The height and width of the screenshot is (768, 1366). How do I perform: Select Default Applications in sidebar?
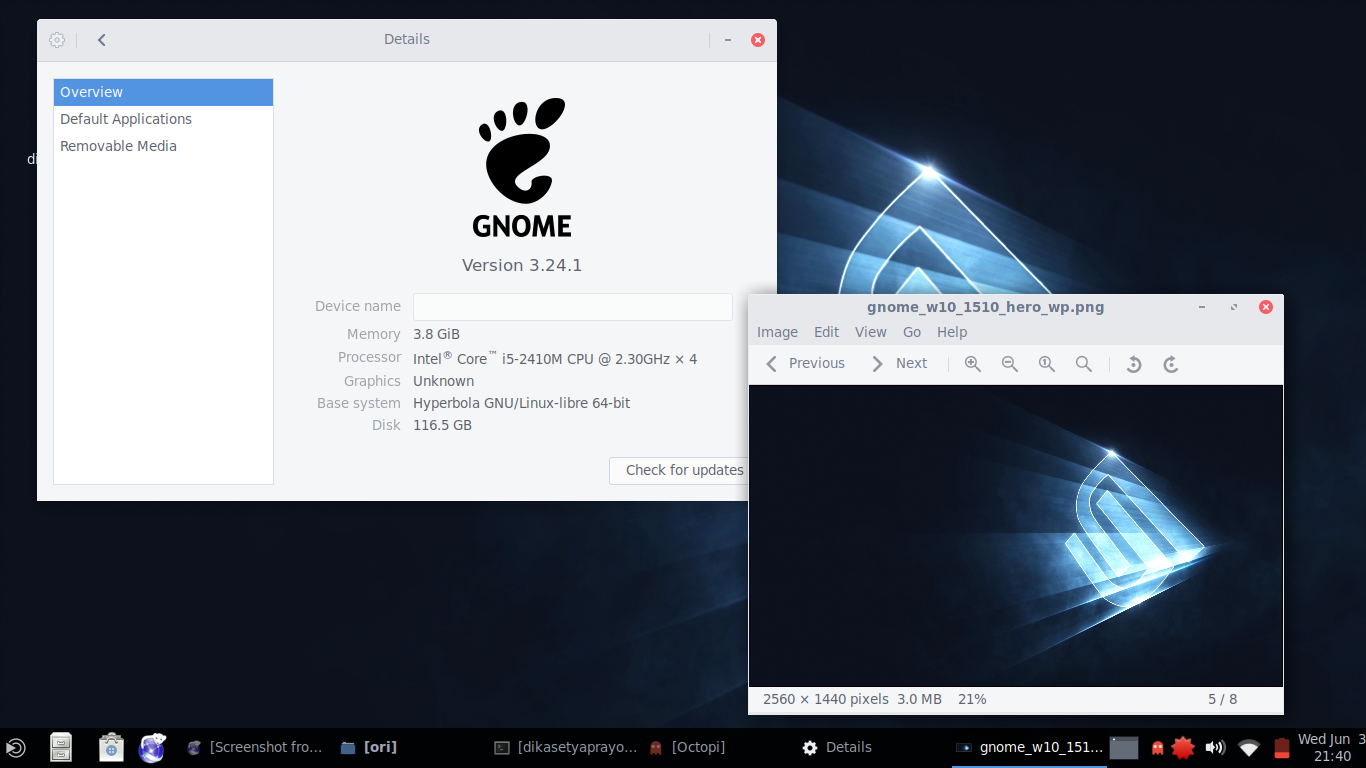163,119
